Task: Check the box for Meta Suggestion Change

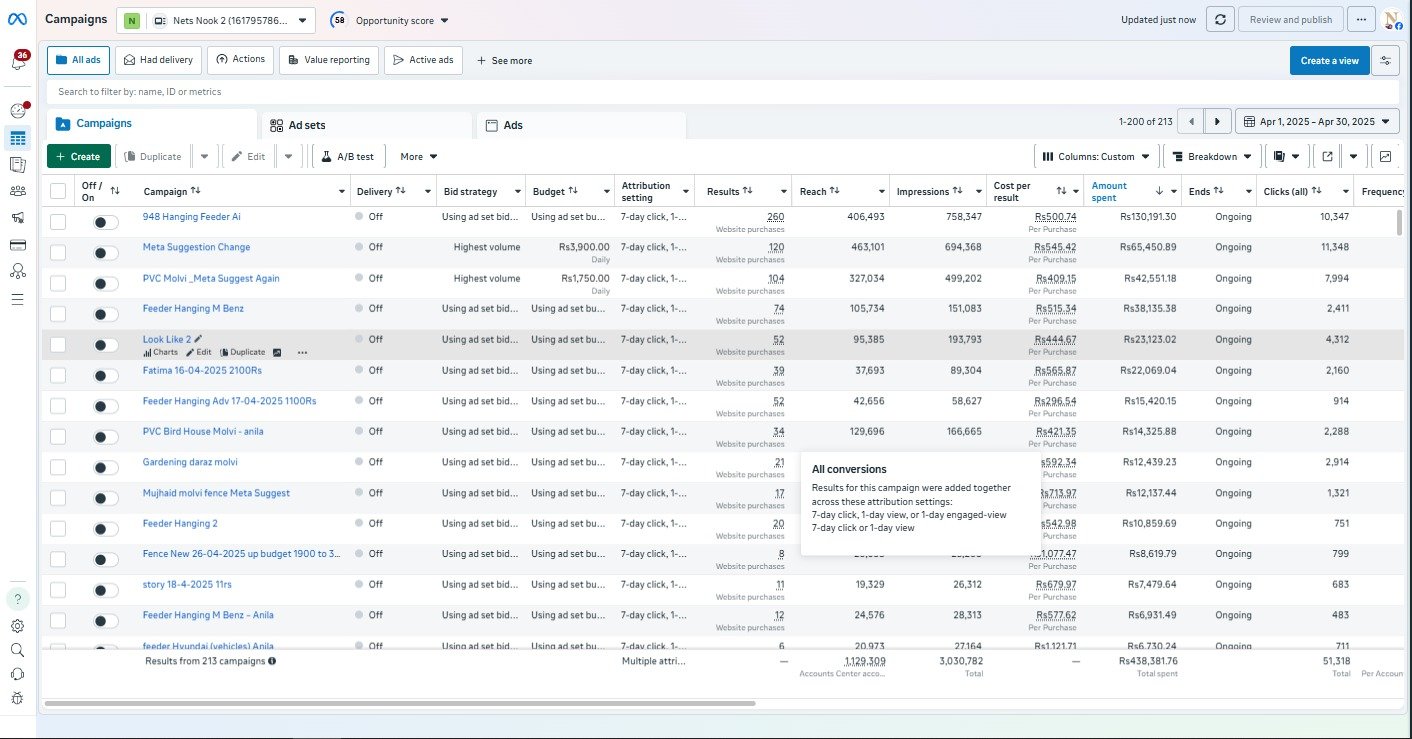Action: click(58, 253)
